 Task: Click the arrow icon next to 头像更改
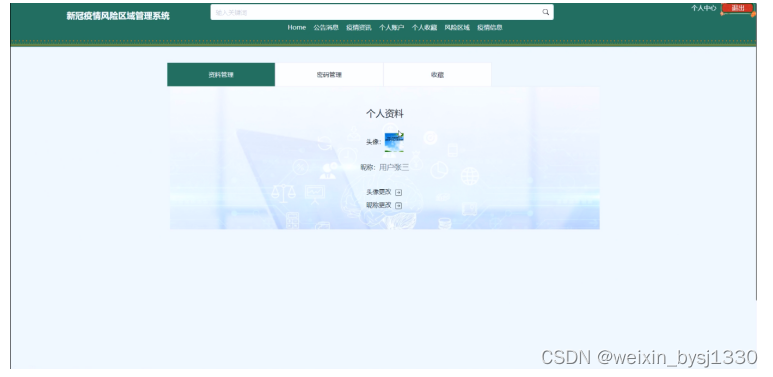pos(398,193)
